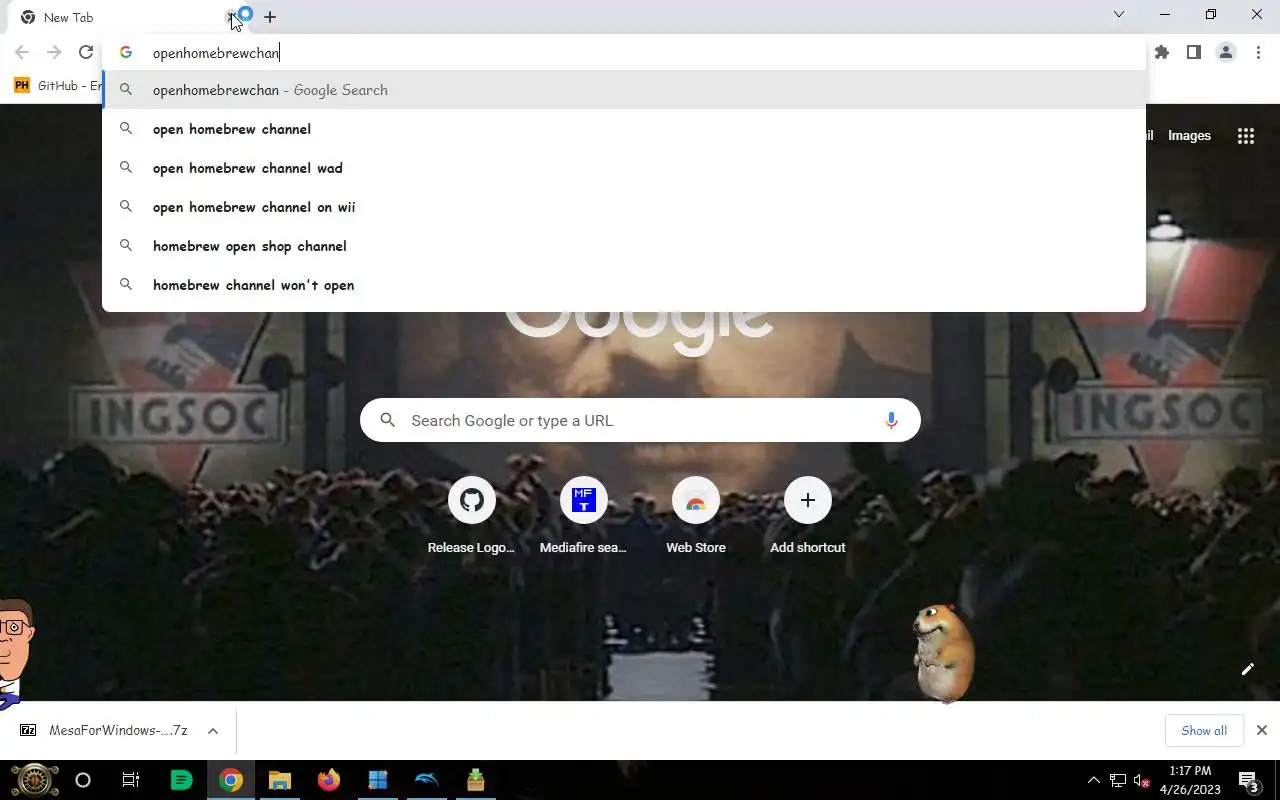Choose 'open homebrew channel on wii' suggestion
The image size is (1280, 800).
[x=624, y=207]
